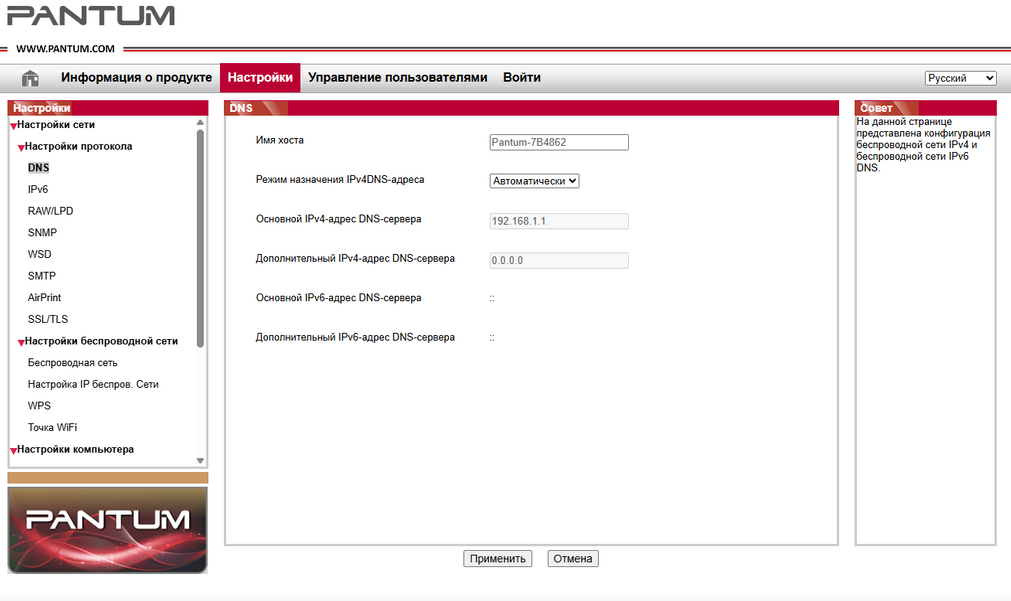1011x601 pixels.
Task: Open SSL/TLS settings in sidebar
Action: (x=48, y=319)
